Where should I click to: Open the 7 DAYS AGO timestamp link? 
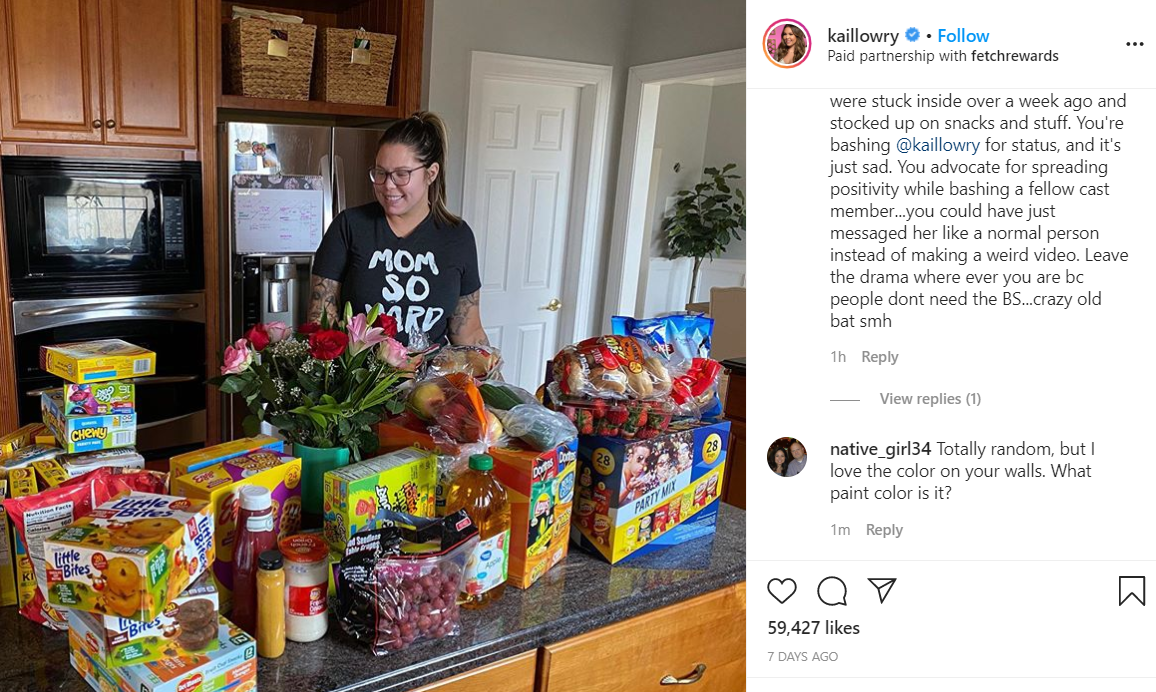(x=802, y=657)
